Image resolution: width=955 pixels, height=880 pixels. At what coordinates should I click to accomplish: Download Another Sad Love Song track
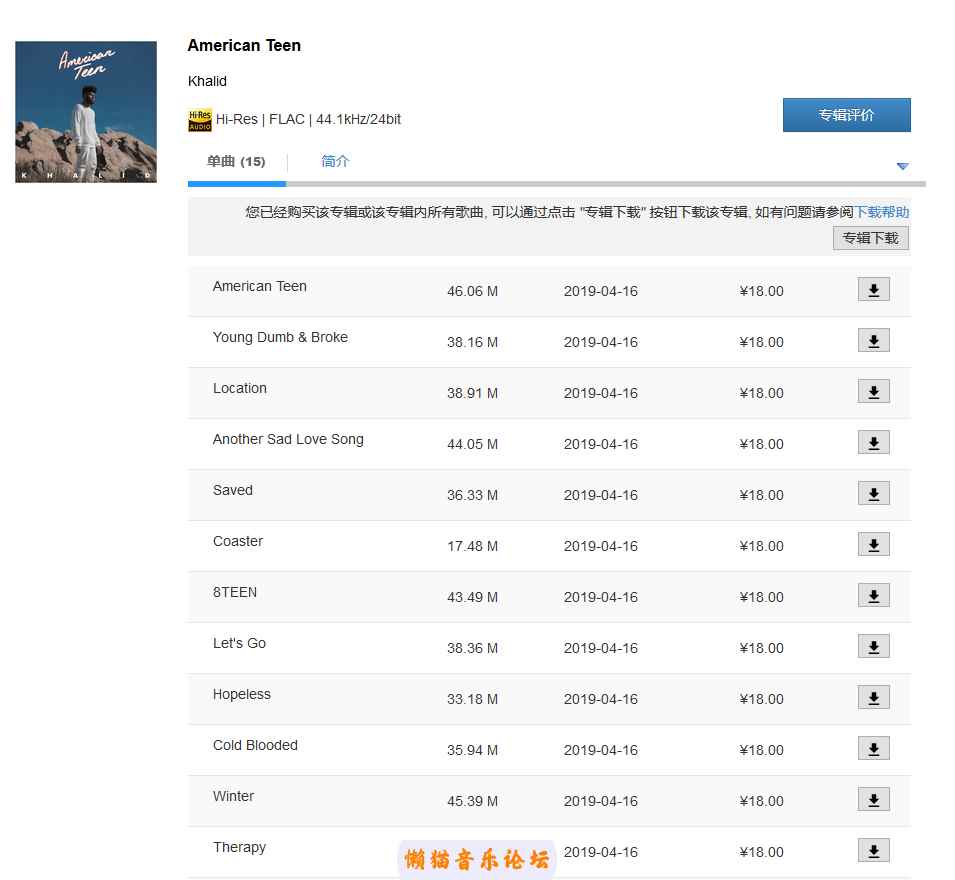coord(873,443)
